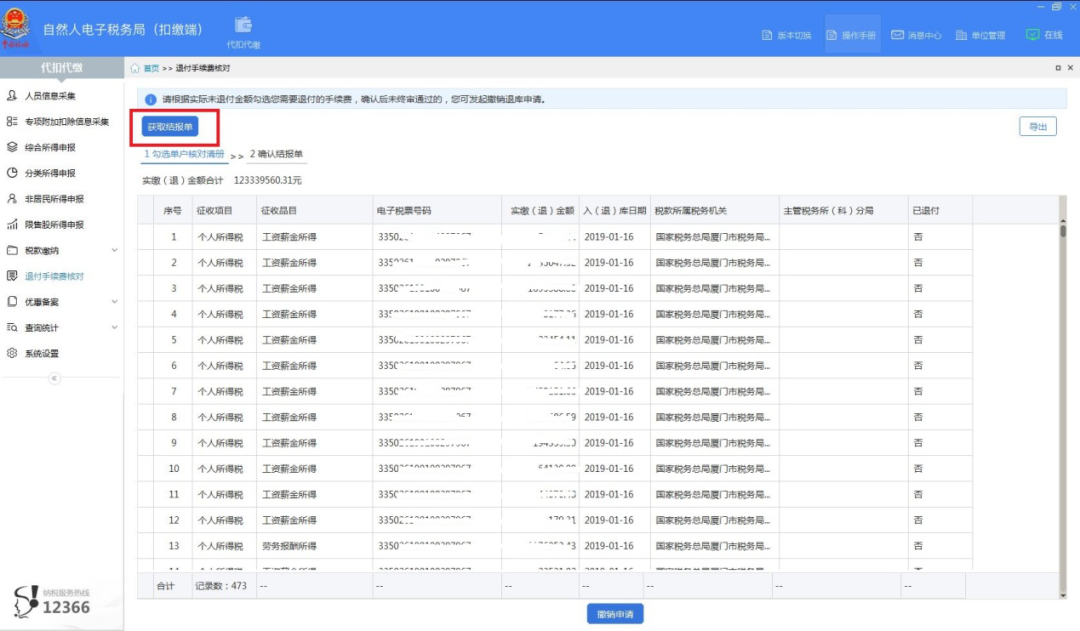Click the 电子税票号码 column header
This screenshot has height=631, width=1080.
pyautogui.click(x=437, y=211)
